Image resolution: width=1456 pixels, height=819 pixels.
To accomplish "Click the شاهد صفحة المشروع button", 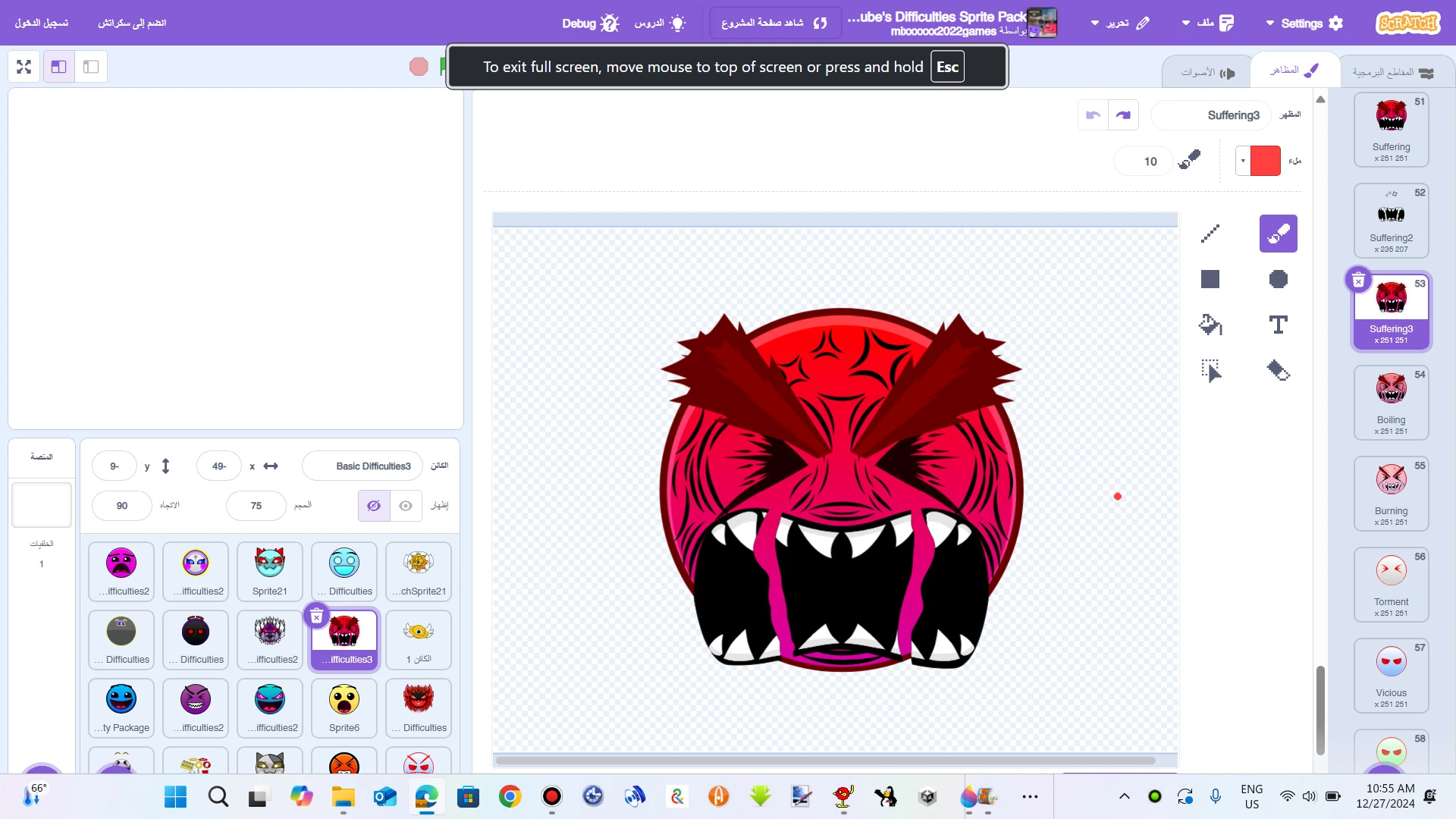I will (x=774, y=23).
